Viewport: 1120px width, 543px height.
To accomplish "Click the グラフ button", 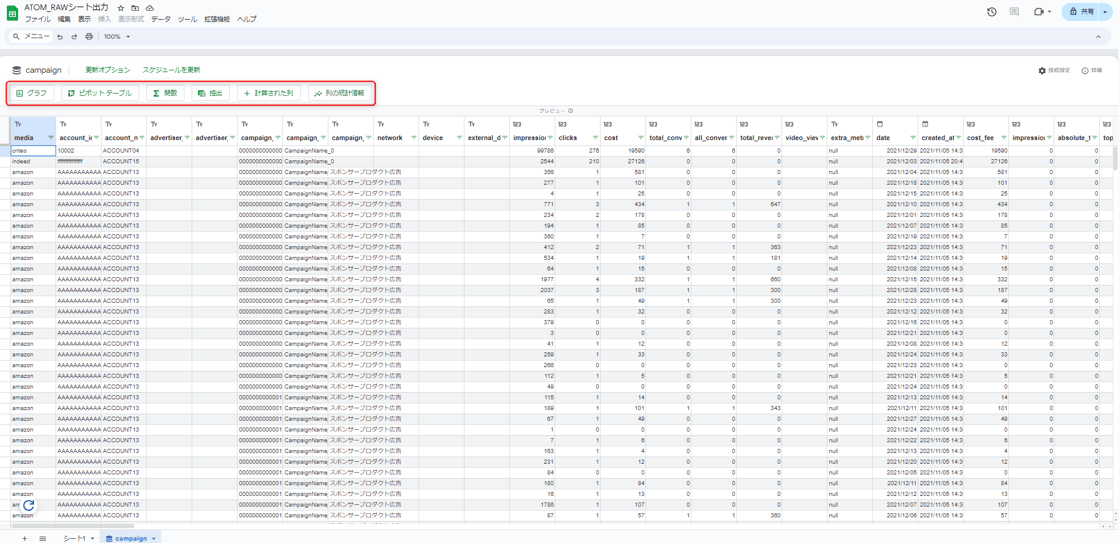I will tap(32, 93).
